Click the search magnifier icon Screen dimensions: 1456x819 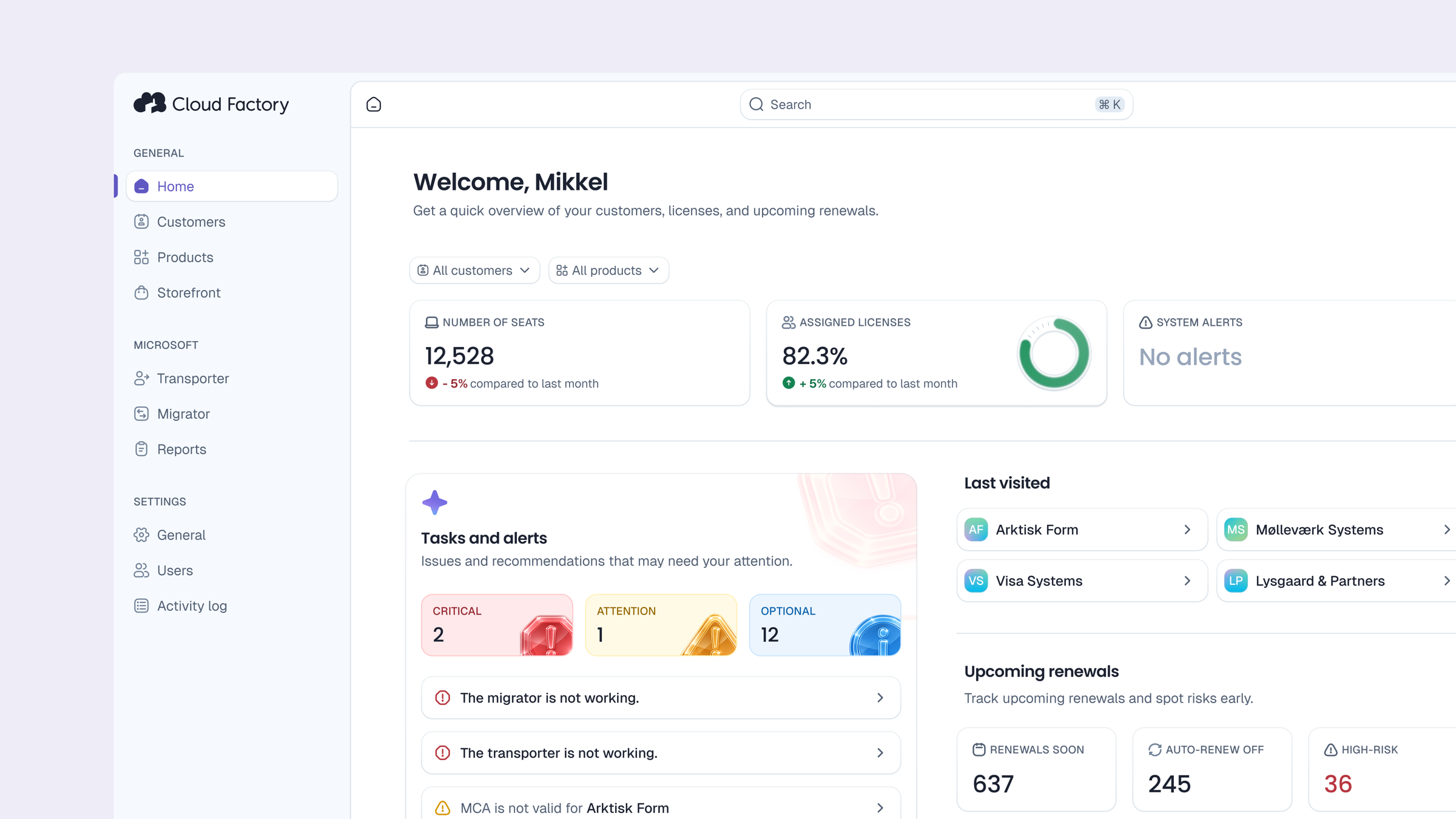point(756,104)
